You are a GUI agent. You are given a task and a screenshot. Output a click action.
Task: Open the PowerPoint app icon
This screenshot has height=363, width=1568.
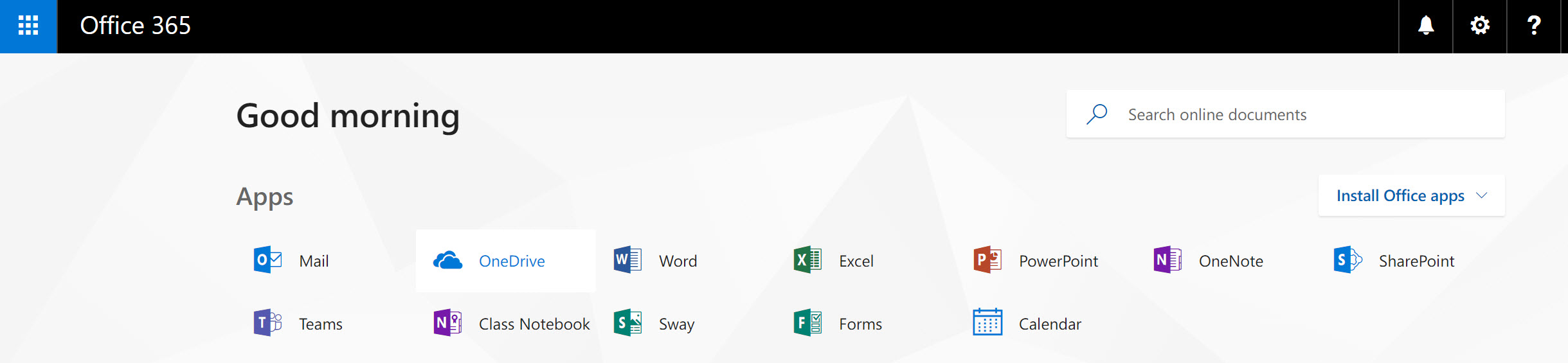pos(987,260)
